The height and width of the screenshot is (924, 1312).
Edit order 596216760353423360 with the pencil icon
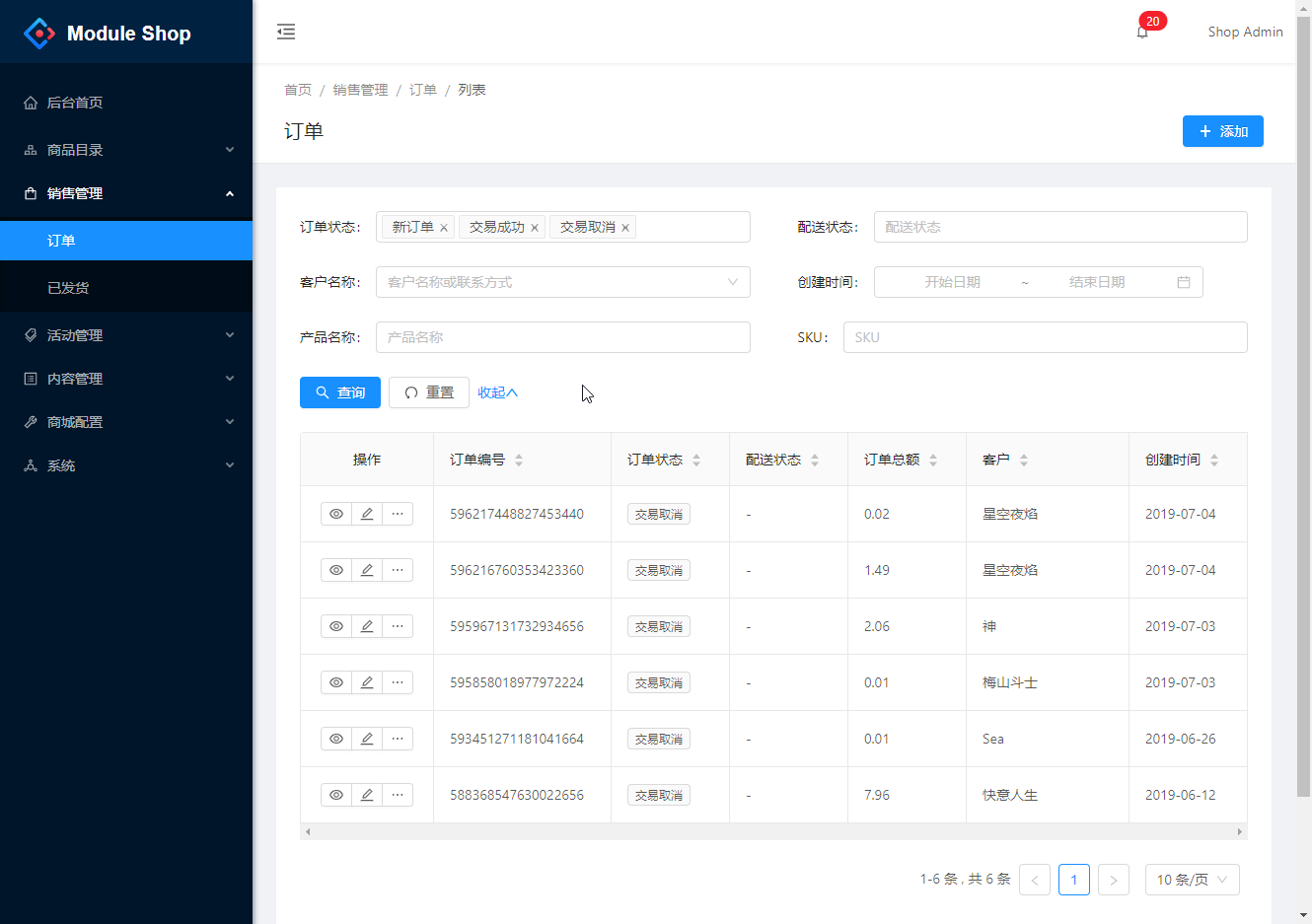(x=367, y=570)
